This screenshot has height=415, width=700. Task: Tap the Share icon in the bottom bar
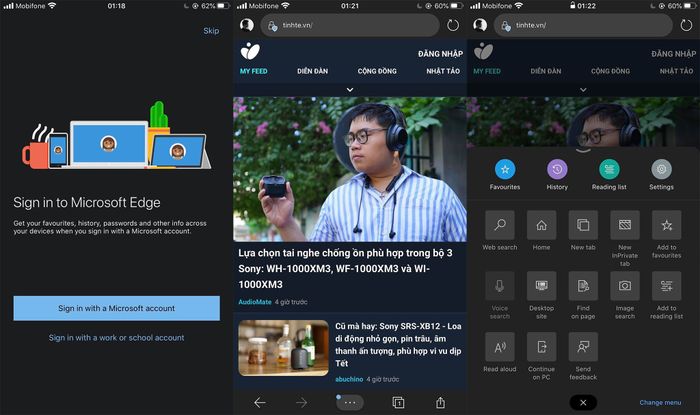click(441, 403)
